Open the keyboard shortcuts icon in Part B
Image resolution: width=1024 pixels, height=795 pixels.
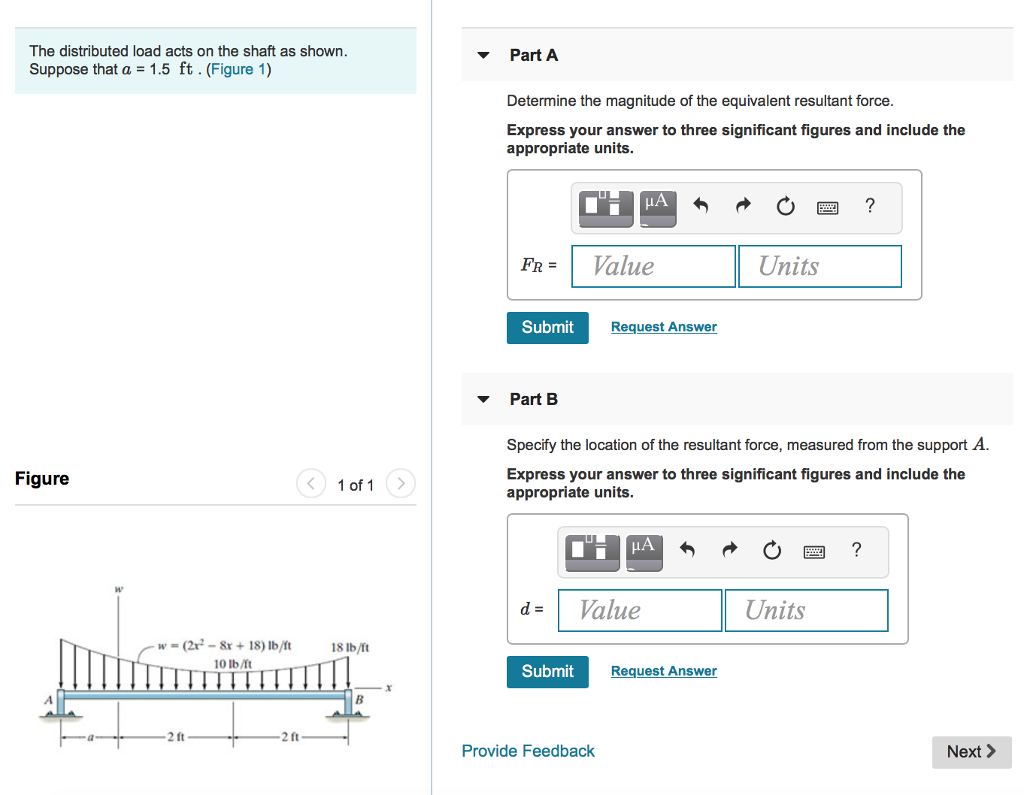pyautogui.click(x=814, y=551)
